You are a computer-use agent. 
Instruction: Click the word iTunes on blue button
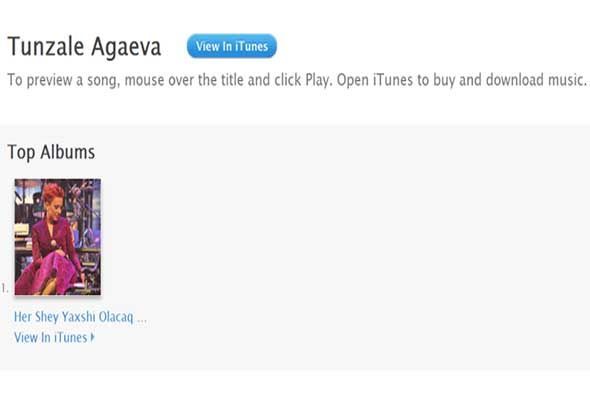pos(252,46)
